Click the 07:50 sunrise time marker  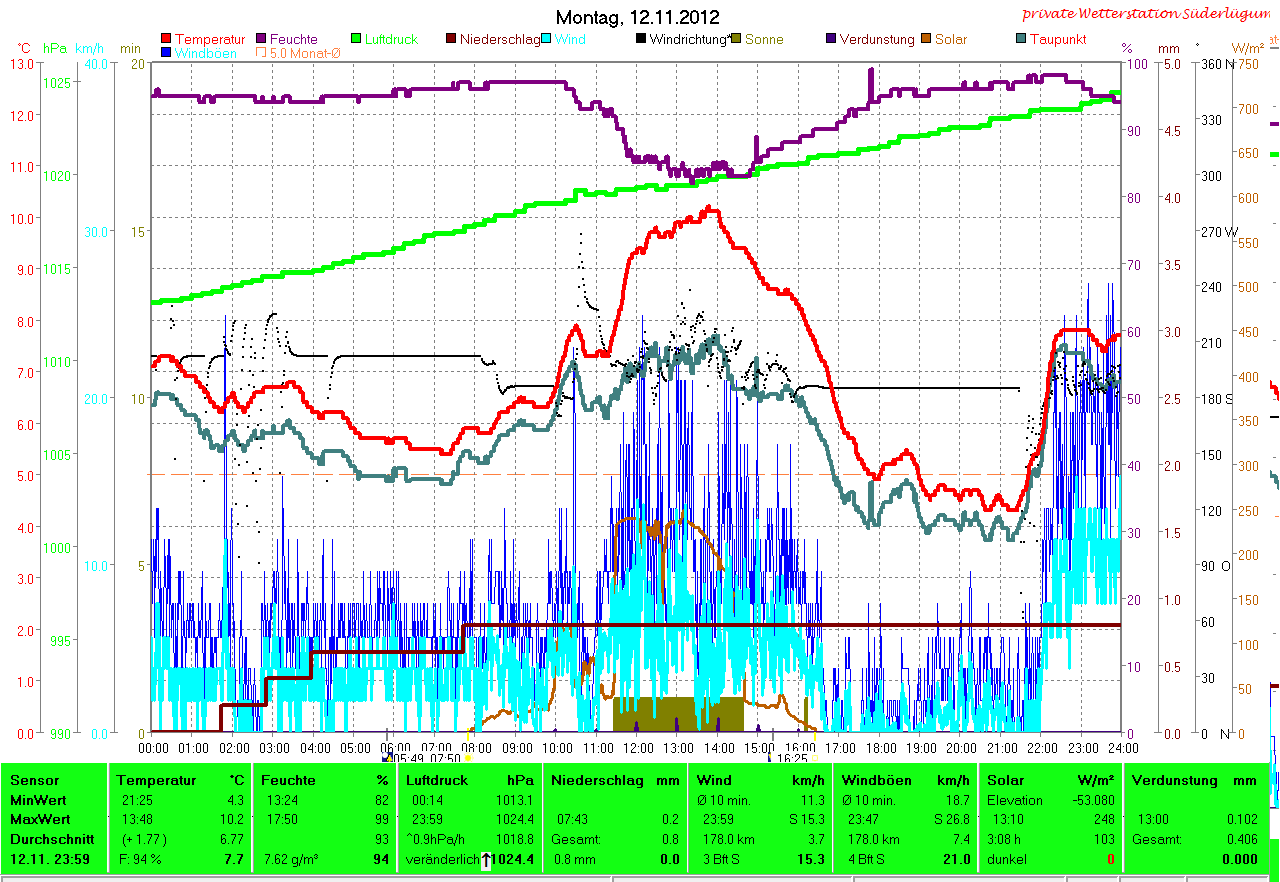click(x=445, y=759)
